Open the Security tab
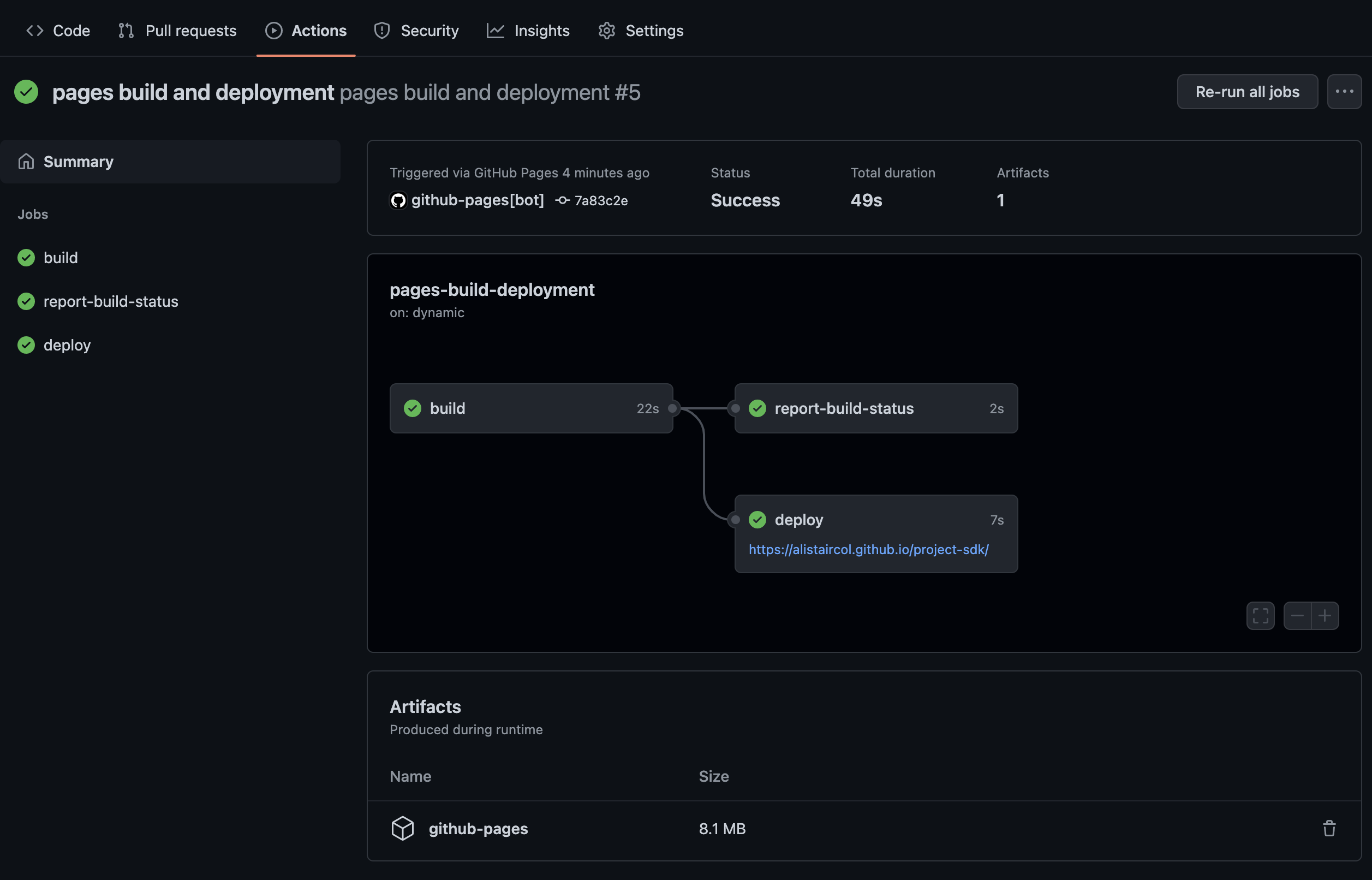 pos(416,30)
